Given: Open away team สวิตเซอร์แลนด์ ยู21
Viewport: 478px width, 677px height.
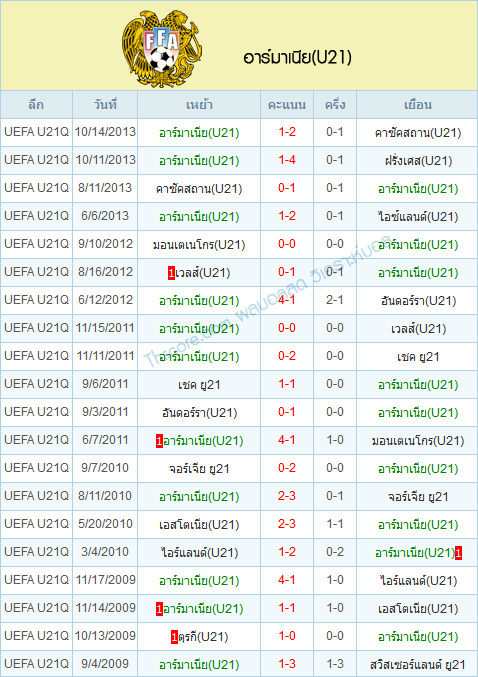Looking at the screenshot, I should coord(418,664).
